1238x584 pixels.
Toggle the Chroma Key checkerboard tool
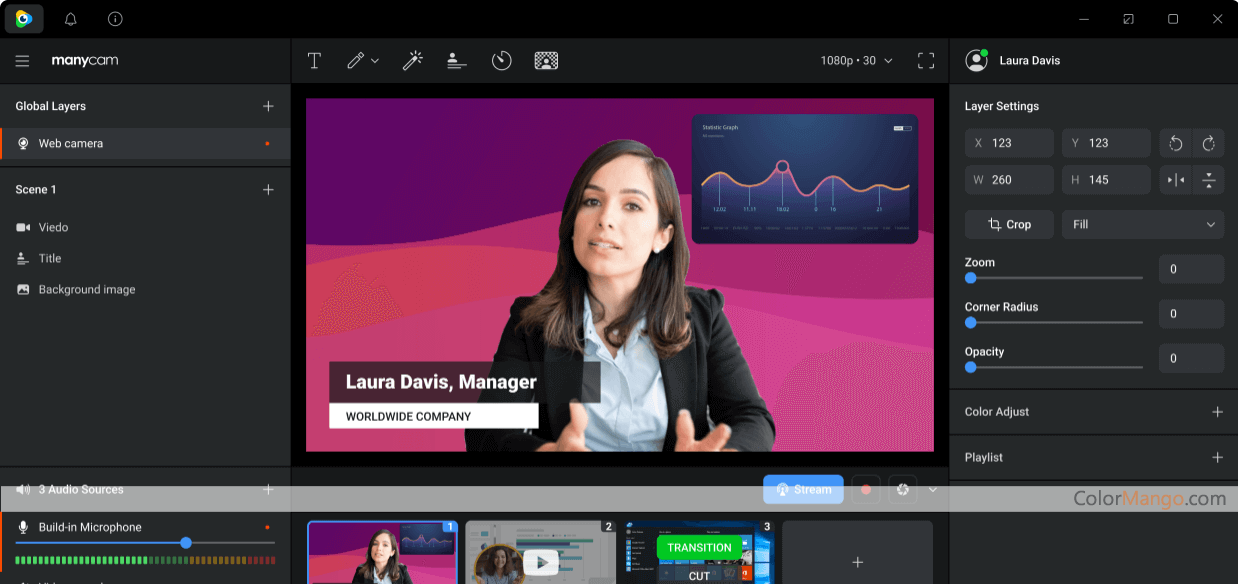(546, 61)
